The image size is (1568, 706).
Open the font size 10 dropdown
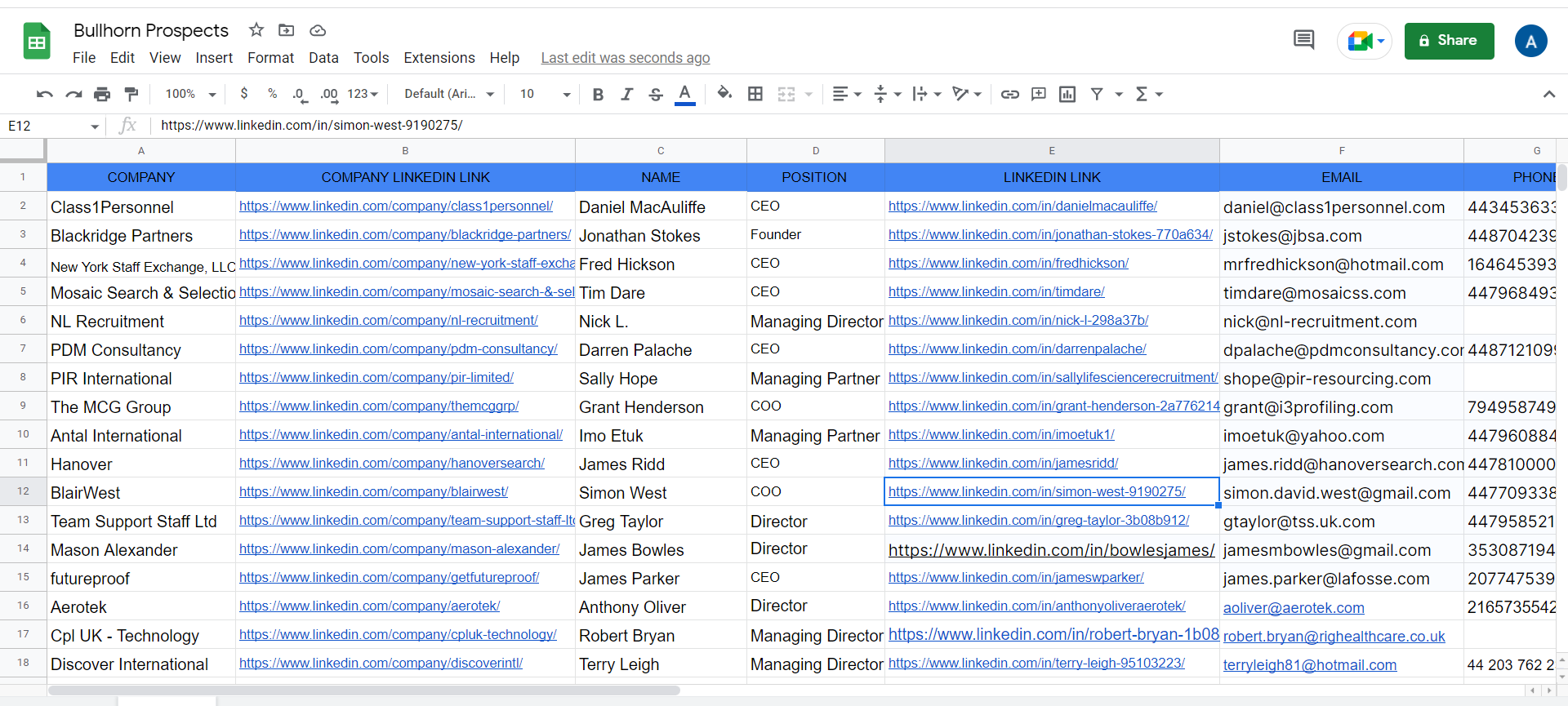545,95
